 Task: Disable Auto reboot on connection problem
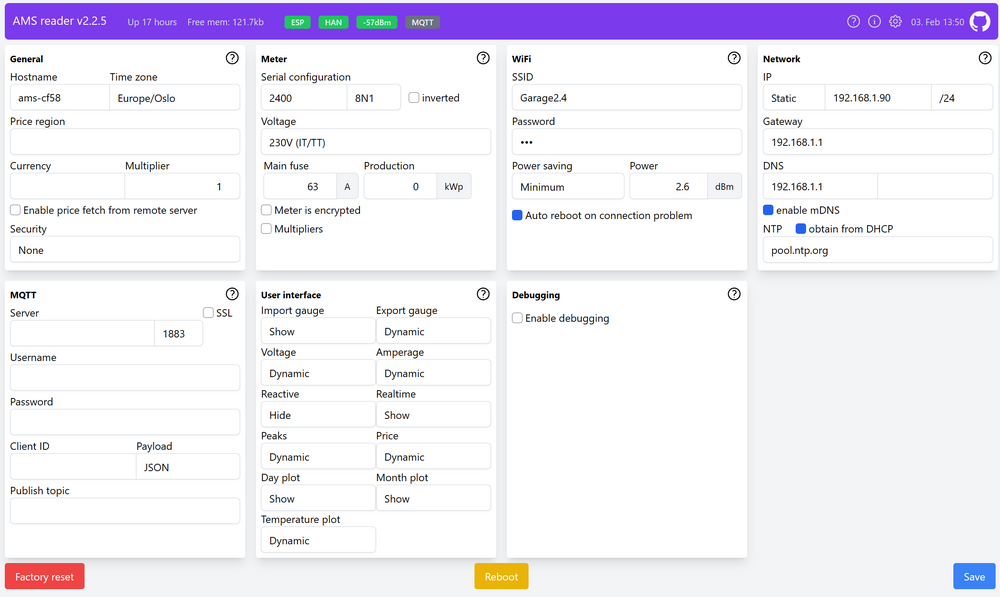pos(518,215)
